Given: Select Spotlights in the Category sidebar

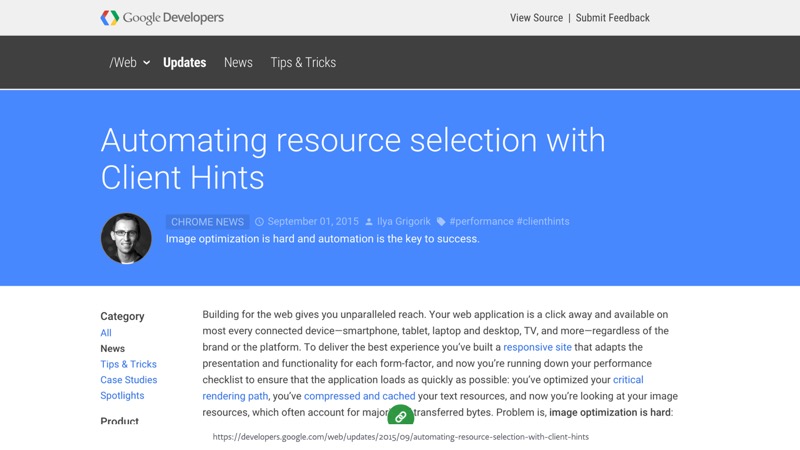Looking at the screenshot, I should (122, 395).
